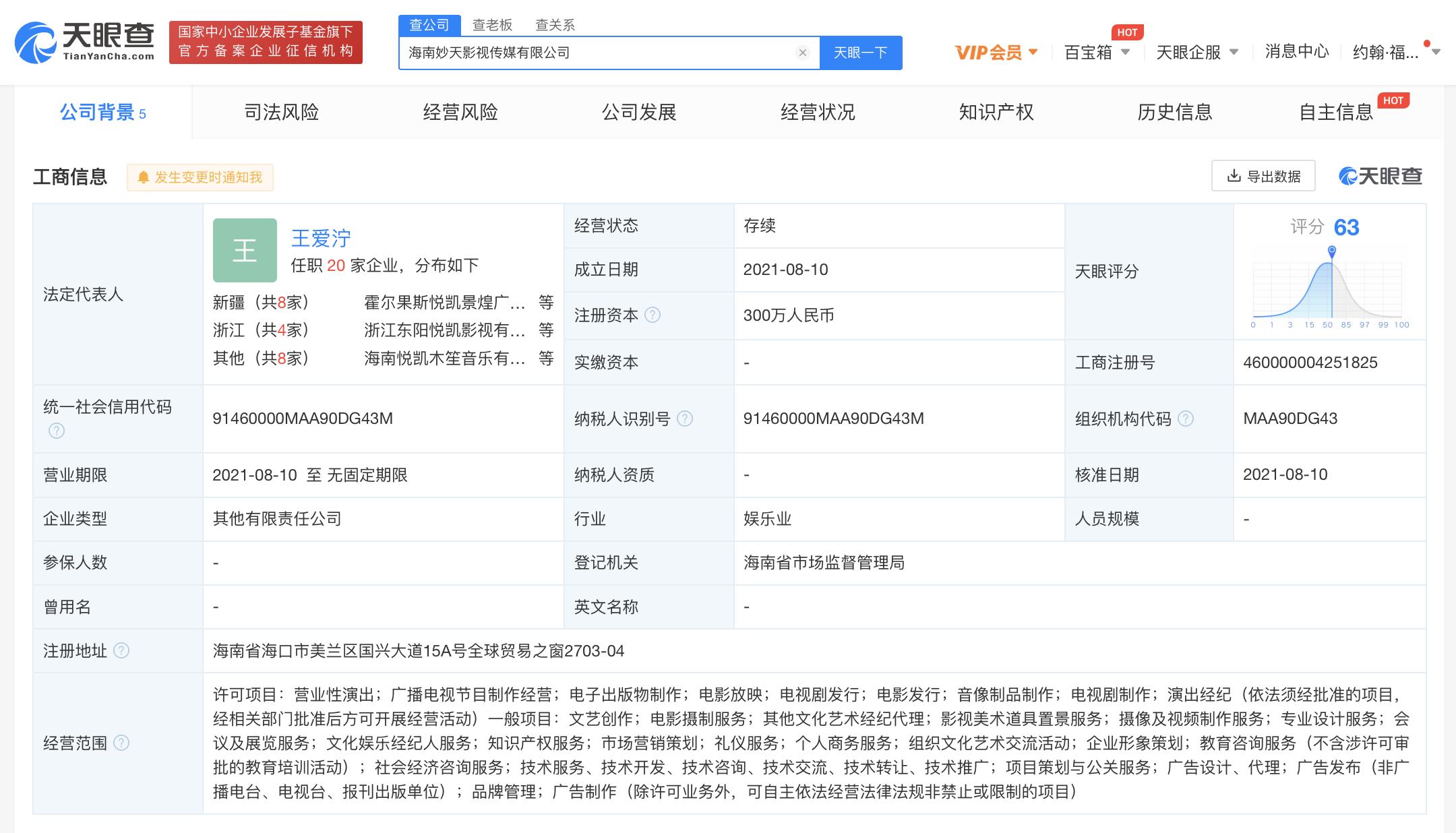Click 登记机关 value 海南省市场监督管理局
This screenshot has height=833, width=1456.
(x=824, y=563)
